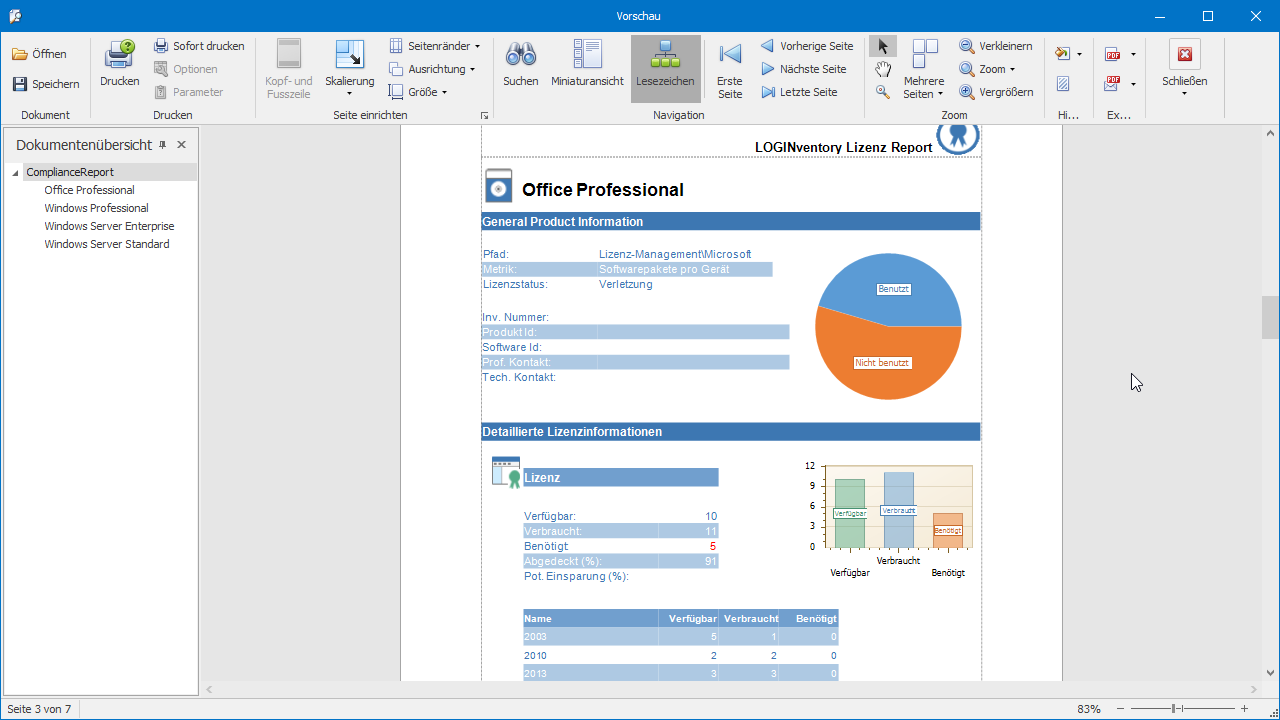Click the Lizenz certificate icon
Image resolution: width=1280 pixels, height=720 pixels.
pyautogui.click(x=506, y=472)
